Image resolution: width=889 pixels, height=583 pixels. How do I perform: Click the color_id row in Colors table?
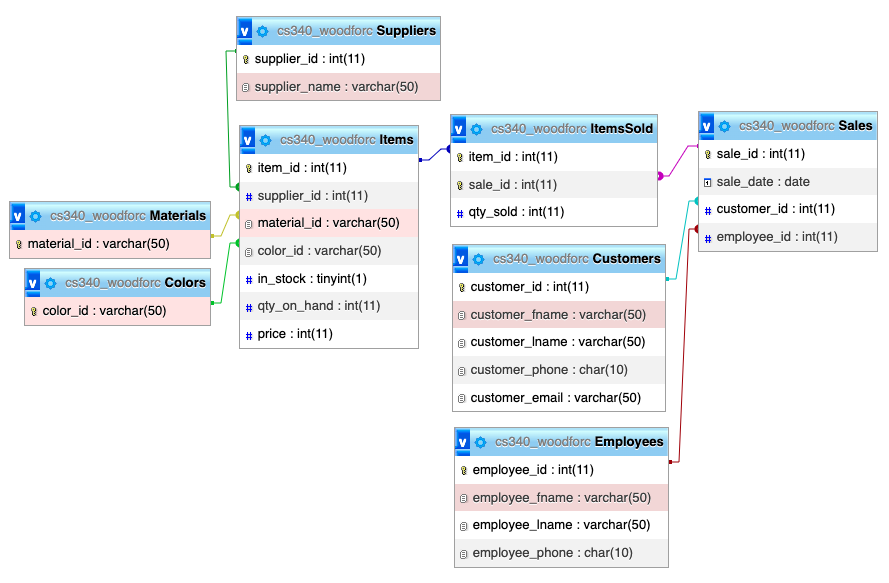(117, 310)
